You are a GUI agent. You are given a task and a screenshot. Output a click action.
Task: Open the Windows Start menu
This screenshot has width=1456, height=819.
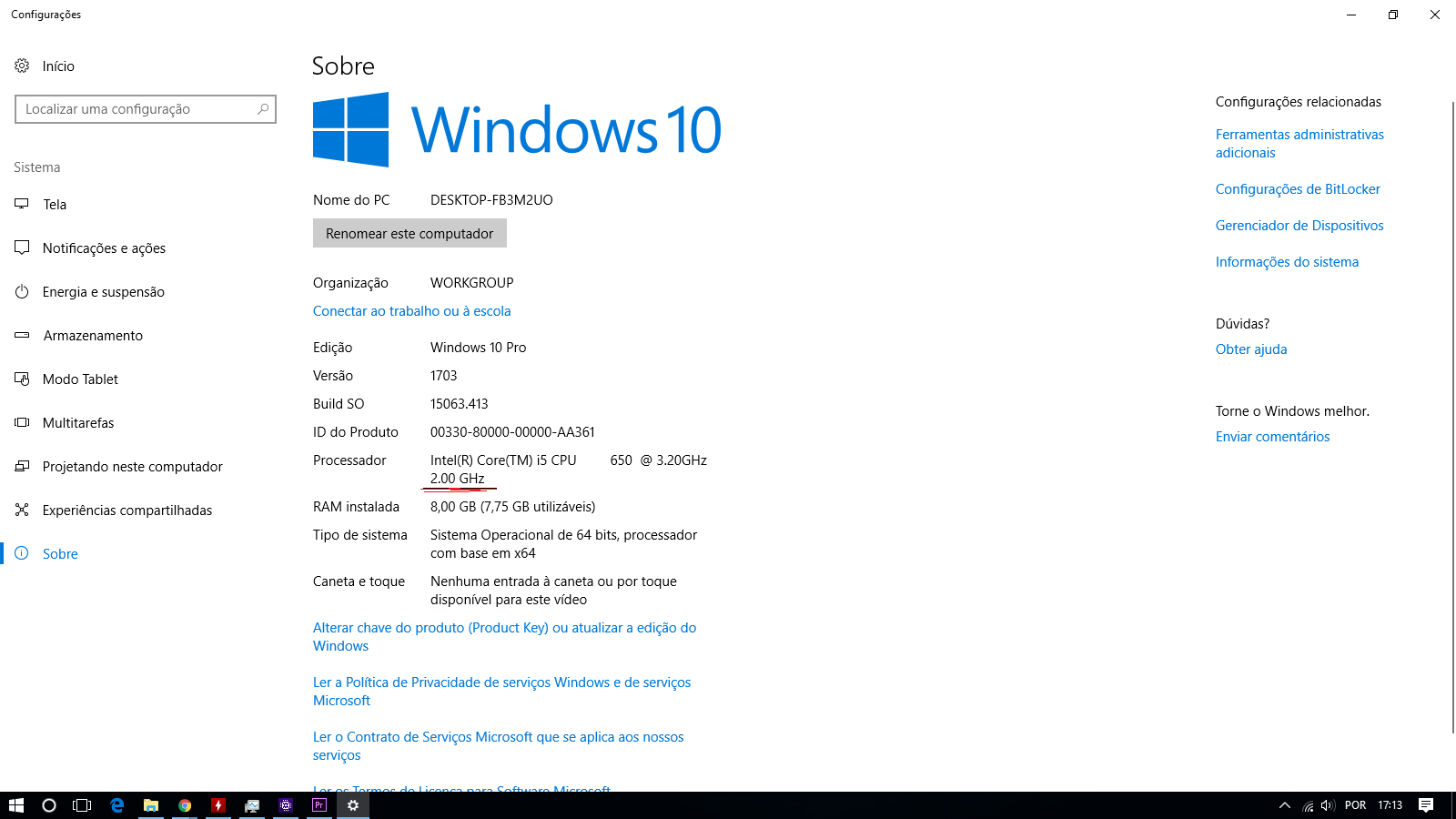click(15, 805)
